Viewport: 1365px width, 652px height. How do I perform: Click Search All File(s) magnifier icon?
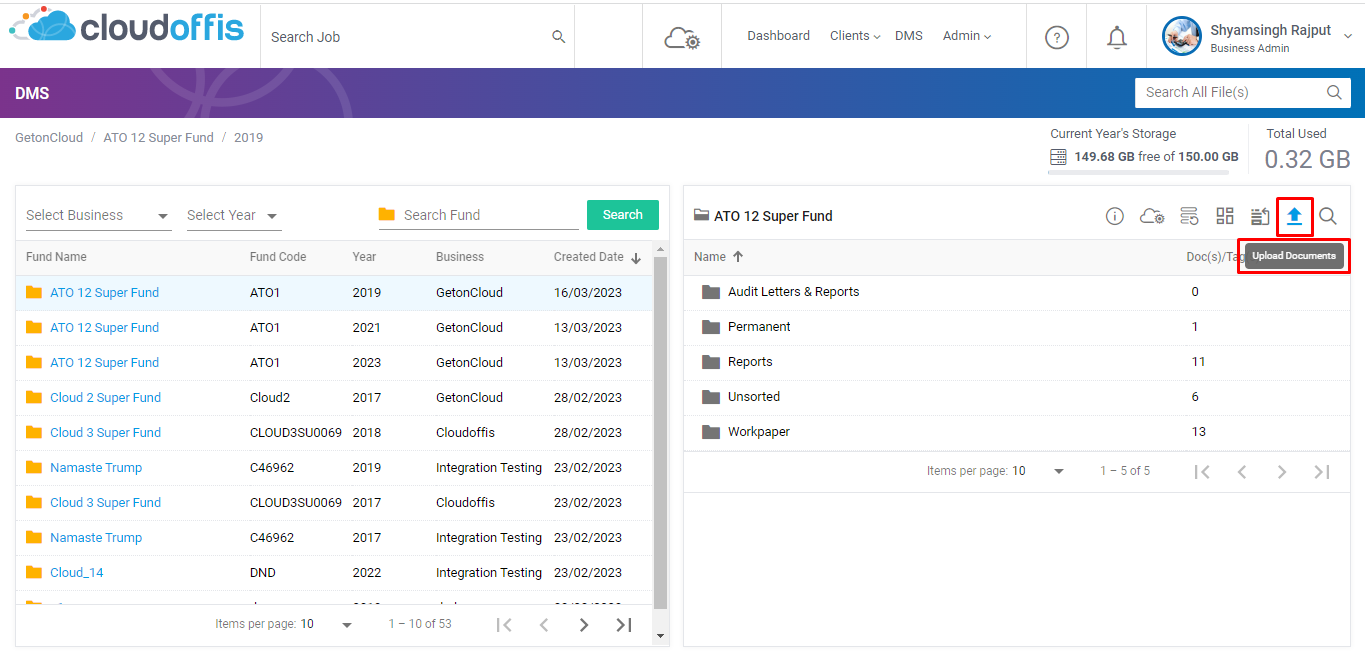[1334, 92]
